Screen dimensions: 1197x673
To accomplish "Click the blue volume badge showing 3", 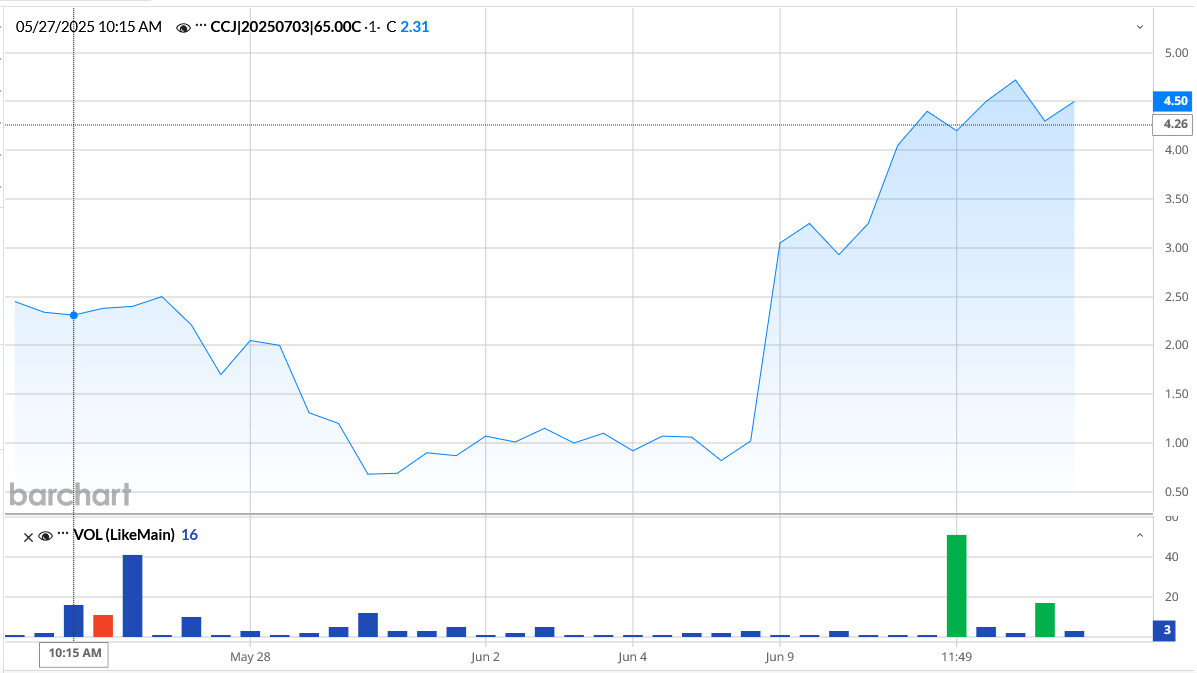I will coord(1163,630).
